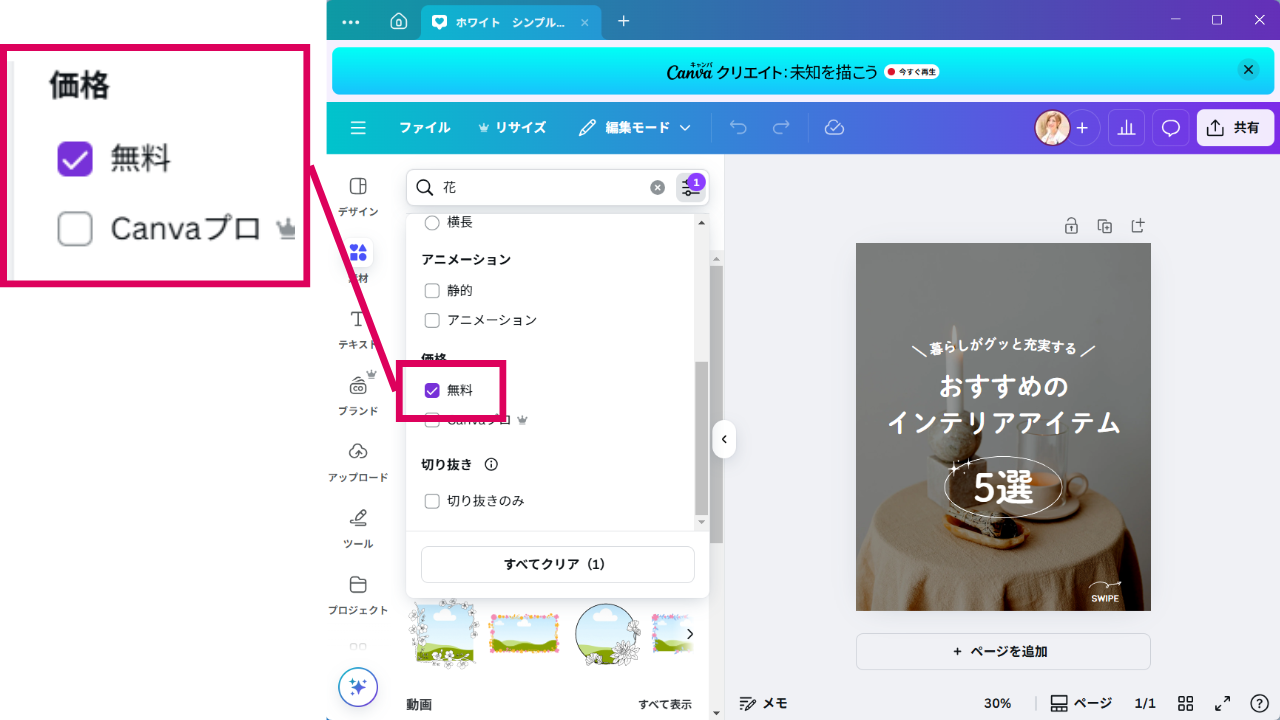Collapse the side panel with arrow handle
The width and height of the screenshot is (1280, 720).
pos(724,439)
